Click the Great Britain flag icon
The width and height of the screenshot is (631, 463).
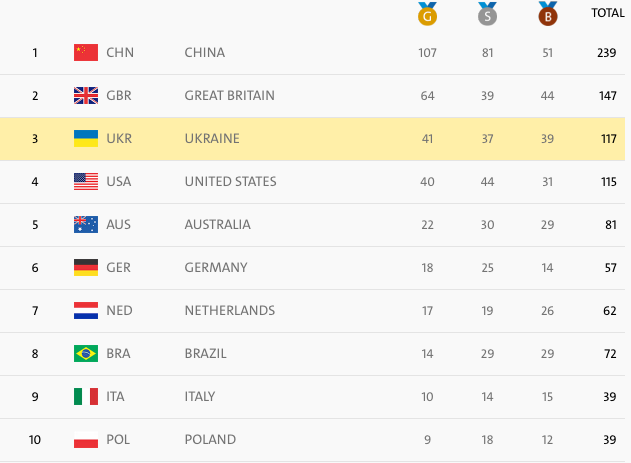tap(86, 96)
